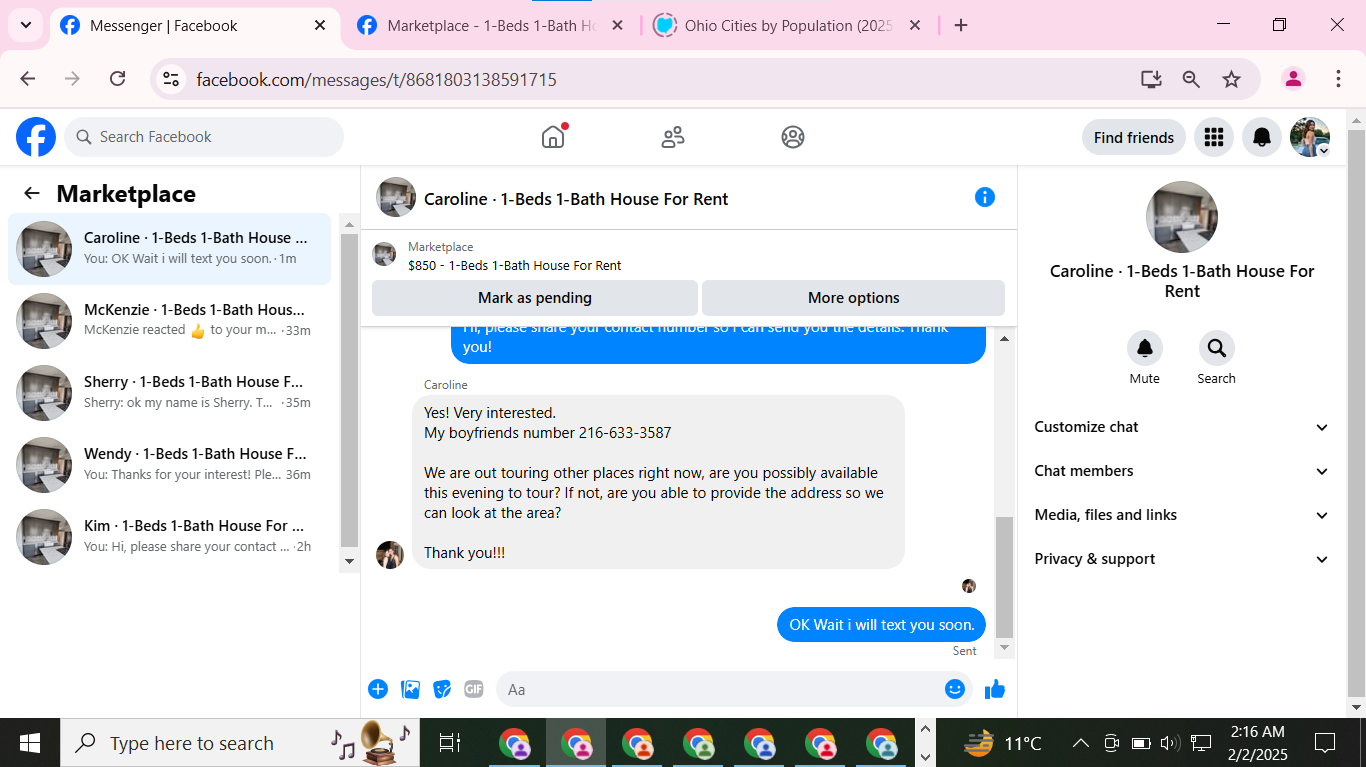Open Kim conversation in list
The width and height of the screenshot is (1366, 767).
coord(170,537)
